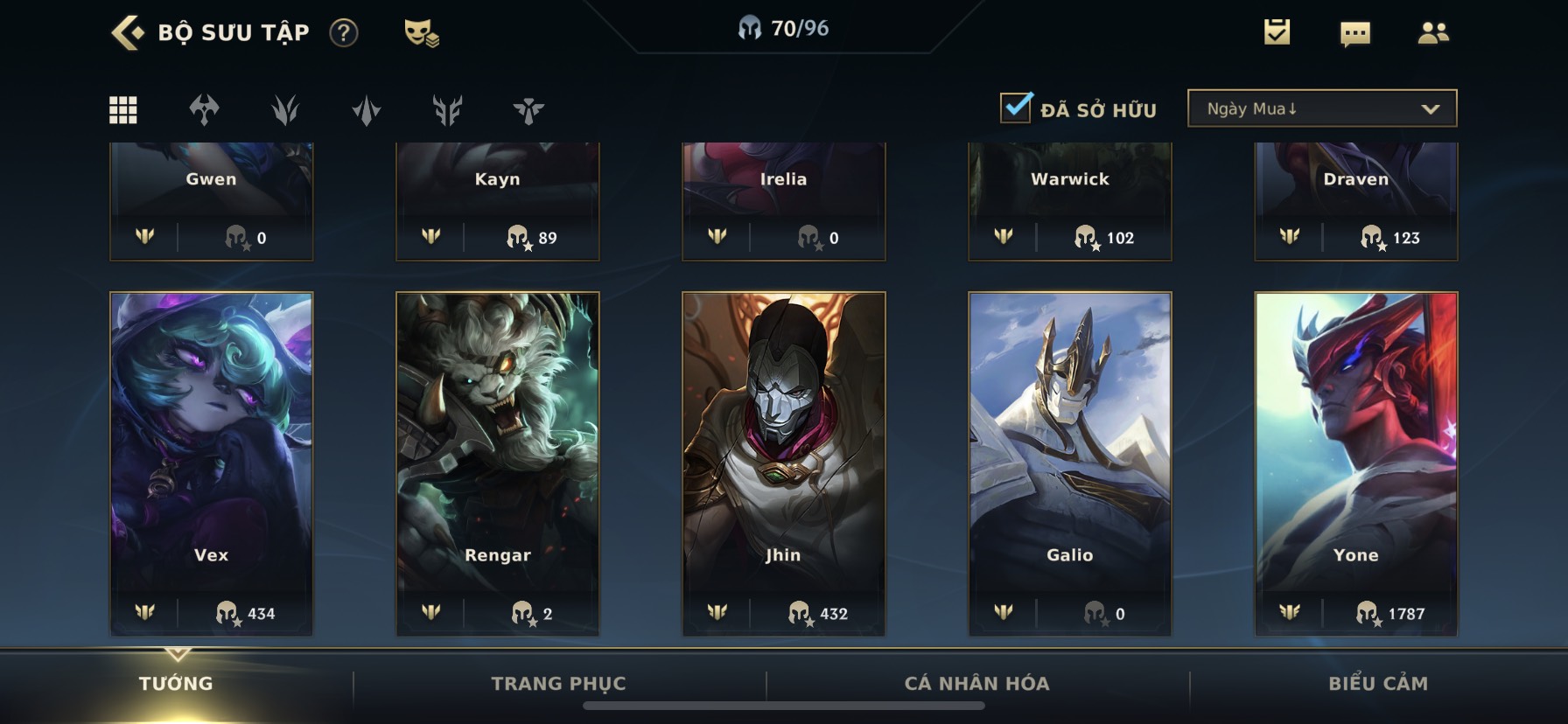Expand sort options with the dropdown chevron
The height and width of the screenshot is (724, 1568).
(x=1431, y=109)
